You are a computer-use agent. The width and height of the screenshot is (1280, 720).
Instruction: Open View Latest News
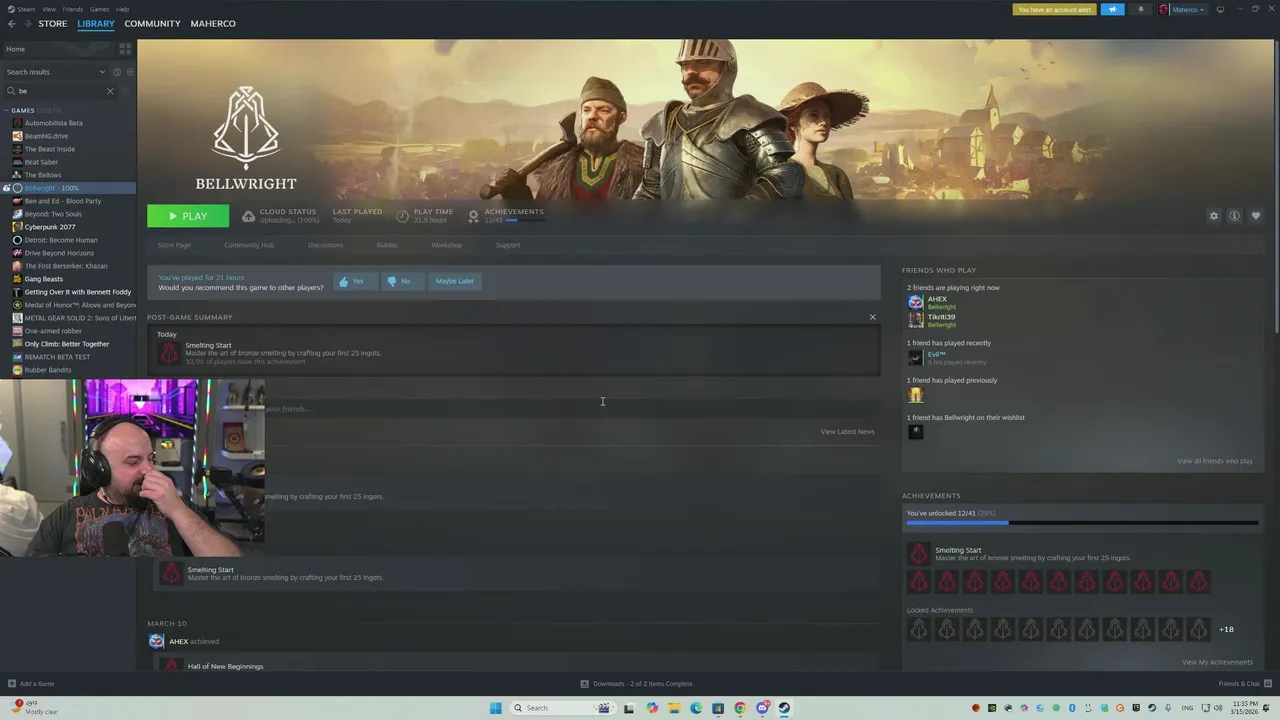click(x=847, y=432)
